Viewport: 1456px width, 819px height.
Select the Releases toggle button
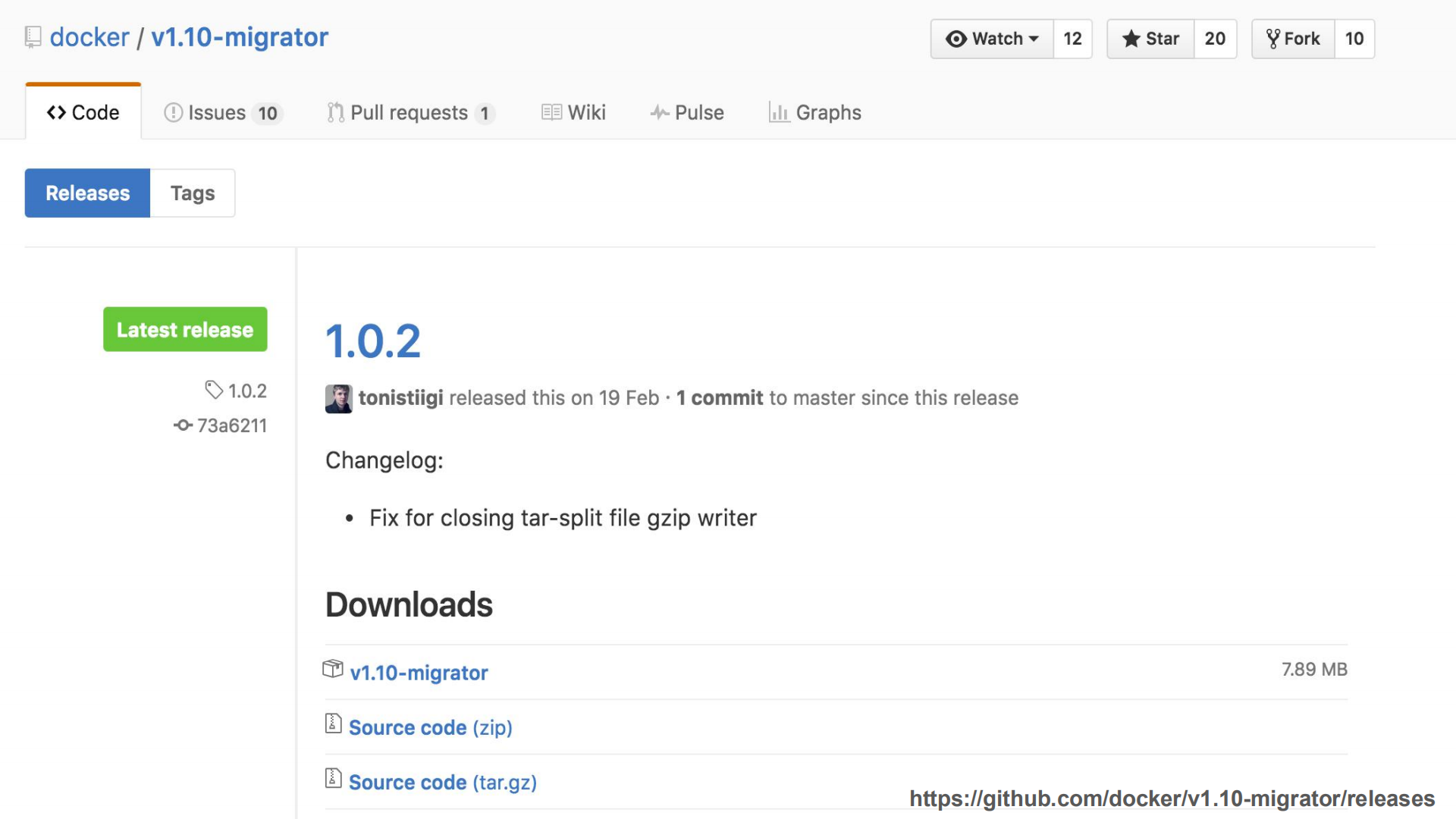point(88,193)
